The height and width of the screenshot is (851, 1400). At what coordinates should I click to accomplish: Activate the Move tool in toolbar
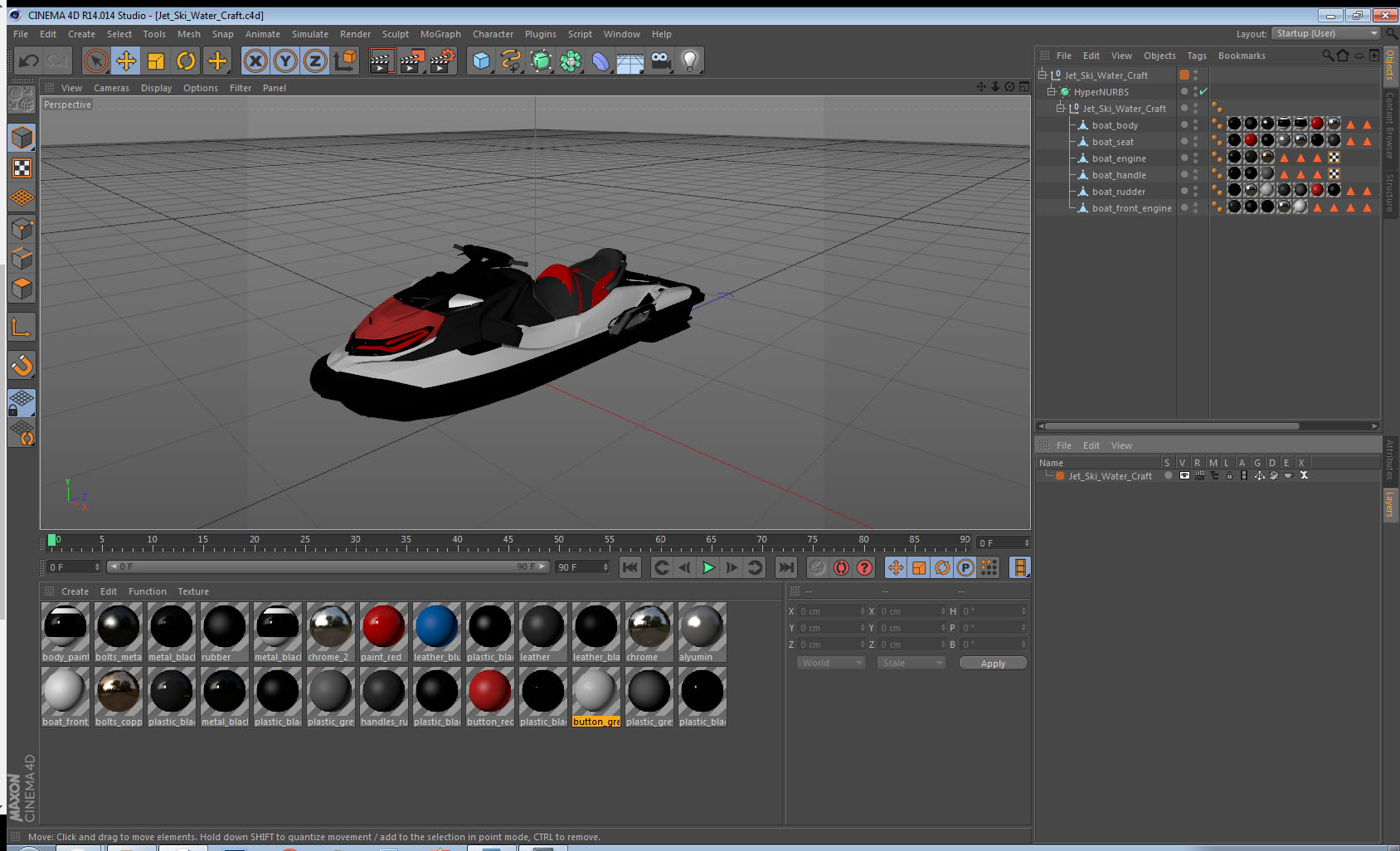pyautogui.click(x=126, y=61)
